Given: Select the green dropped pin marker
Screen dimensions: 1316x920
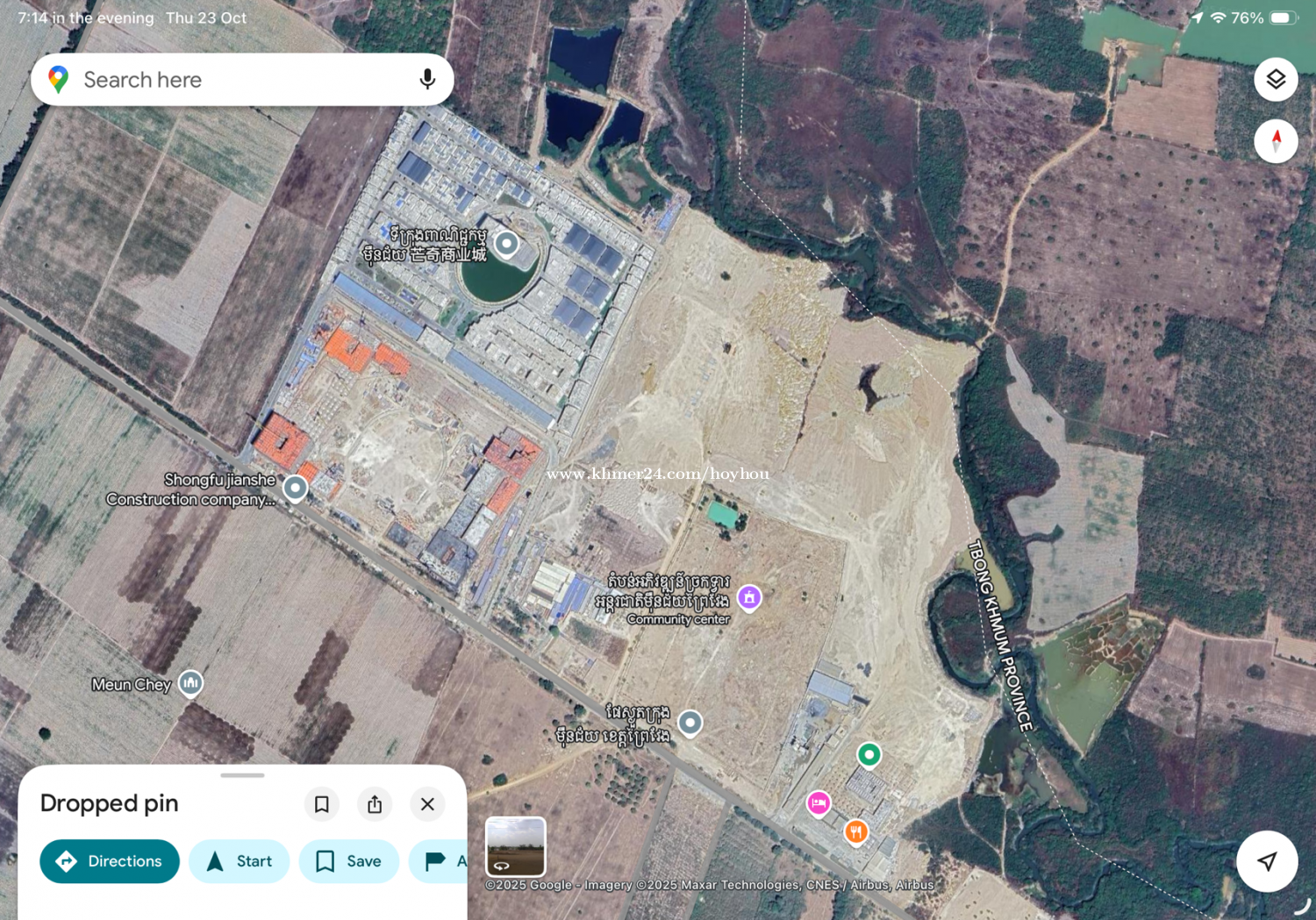Looking at the screenshot, I should pos(869,754).
